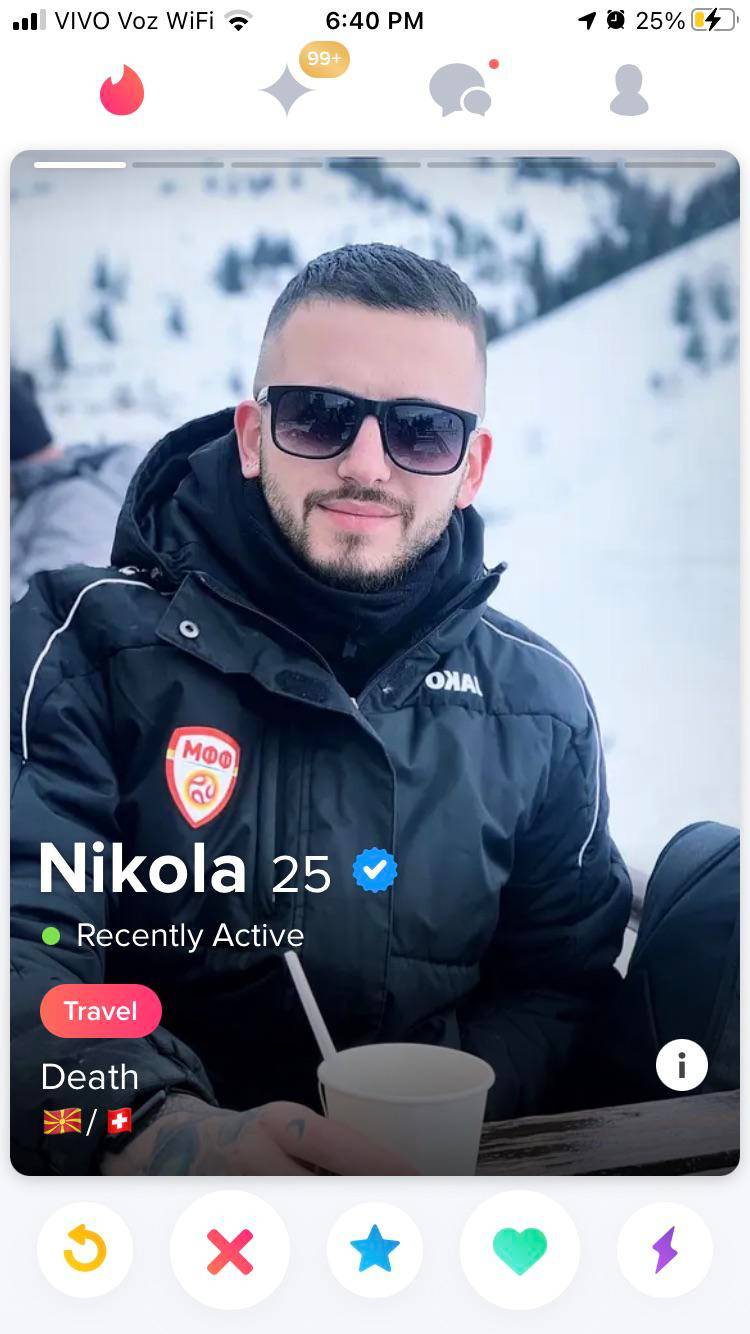Open profile details via info icon
Viewport: 750px width, 1334px height.
point(682,1065)
